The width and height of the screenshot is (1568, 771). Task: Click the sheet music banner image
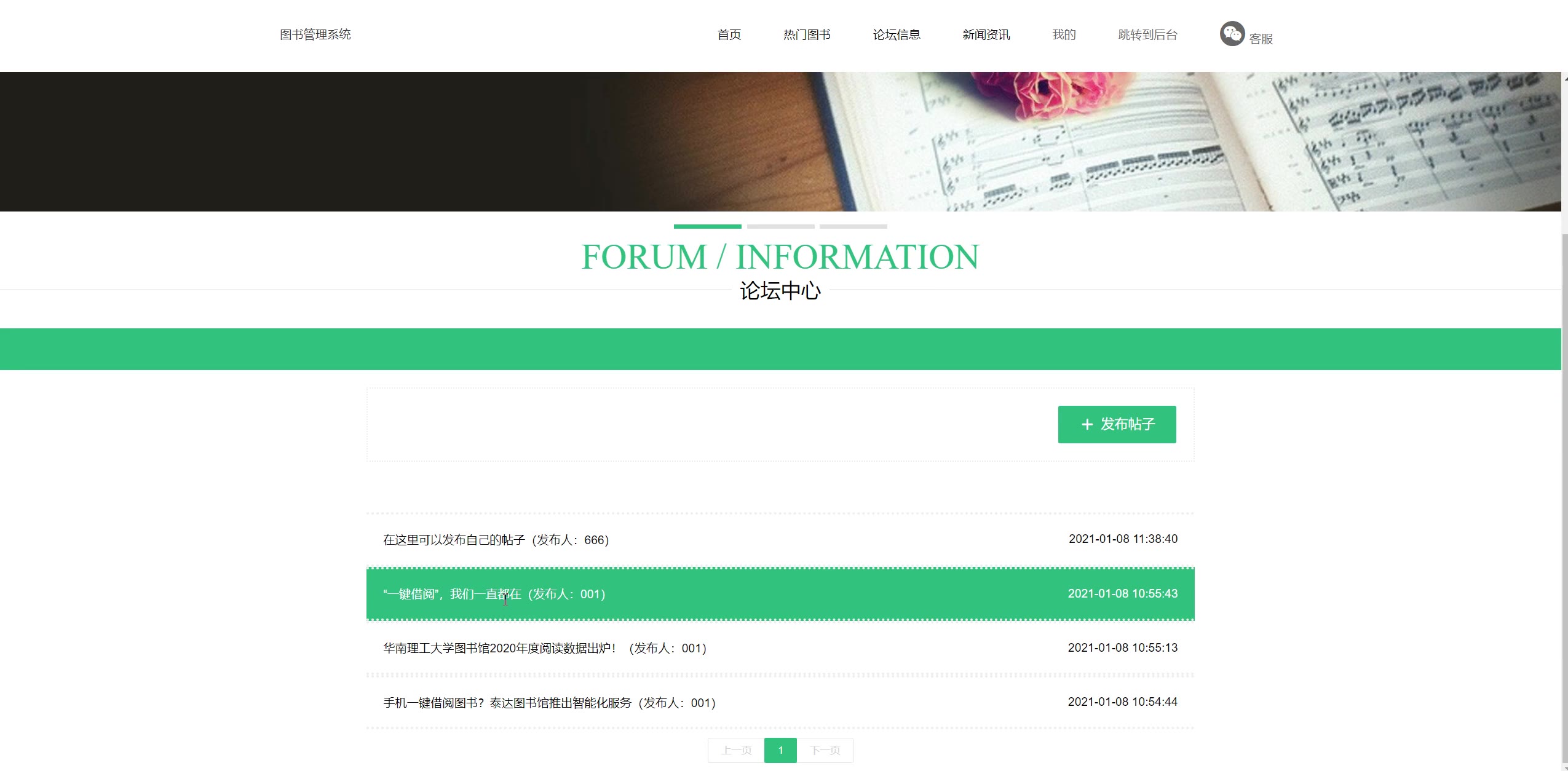[780, 141]
